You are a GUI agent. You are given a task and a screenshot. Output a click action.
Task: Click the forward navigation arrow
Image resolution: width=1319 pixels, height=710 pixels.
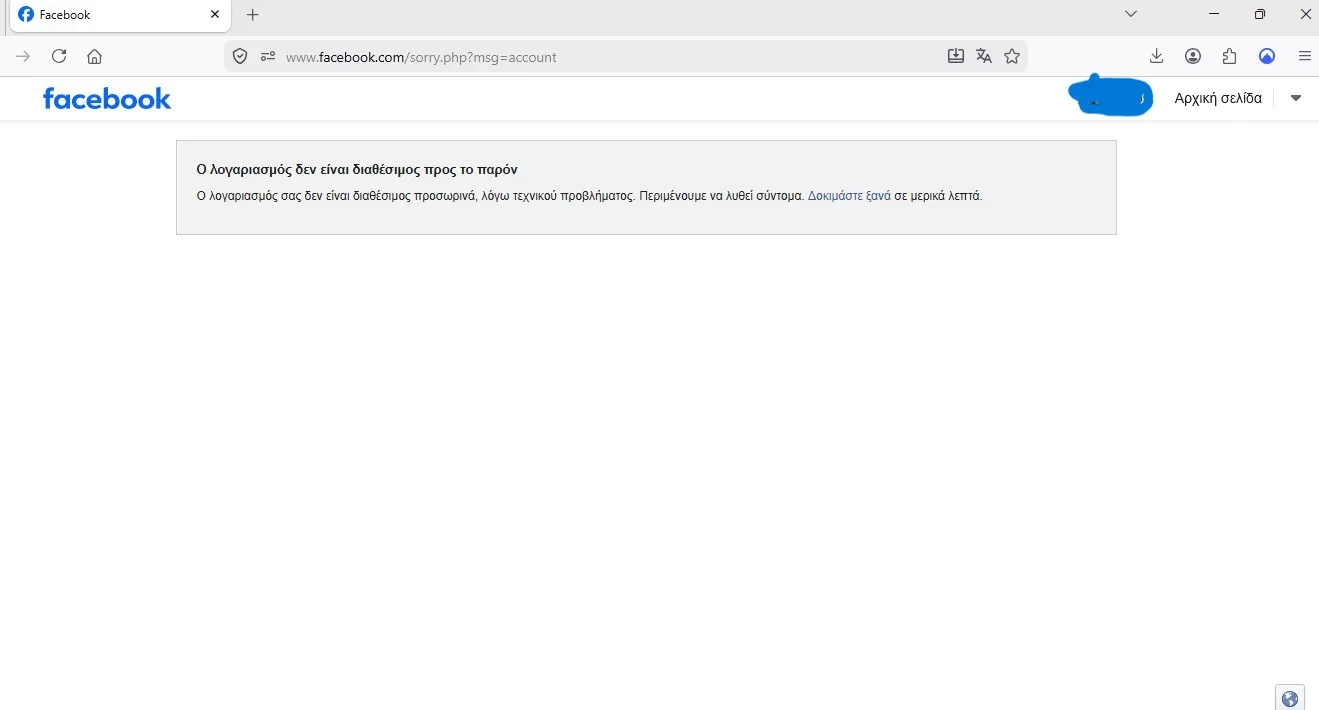pos(23,56)
